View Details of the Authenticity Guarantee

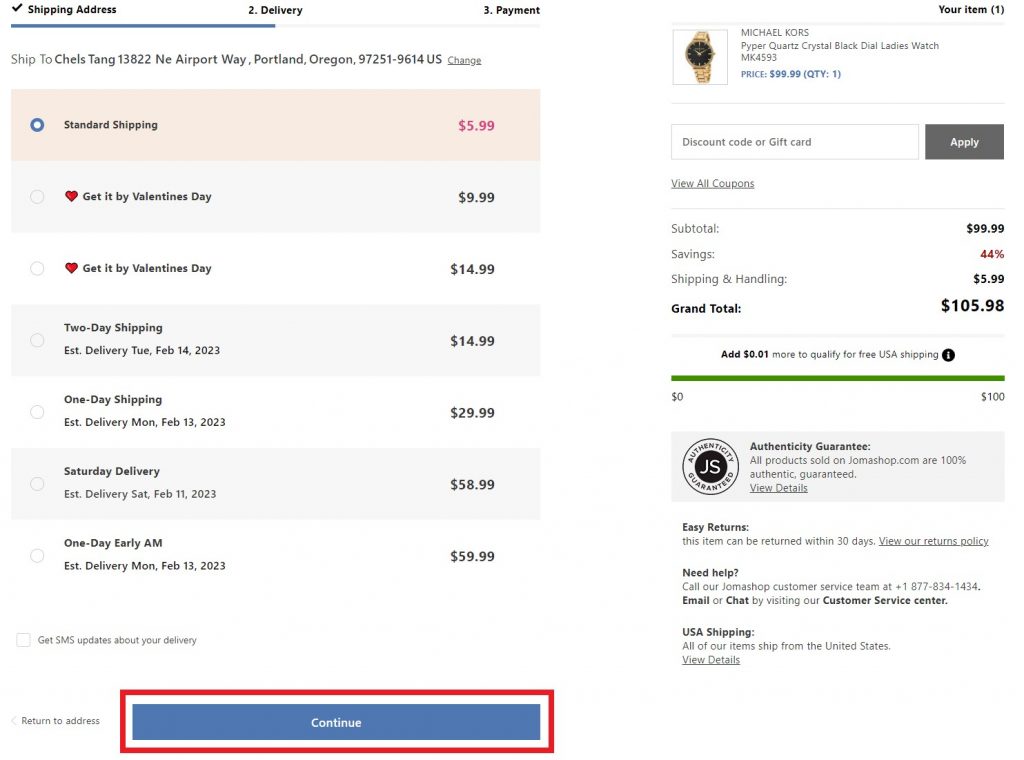coord(778,488)
